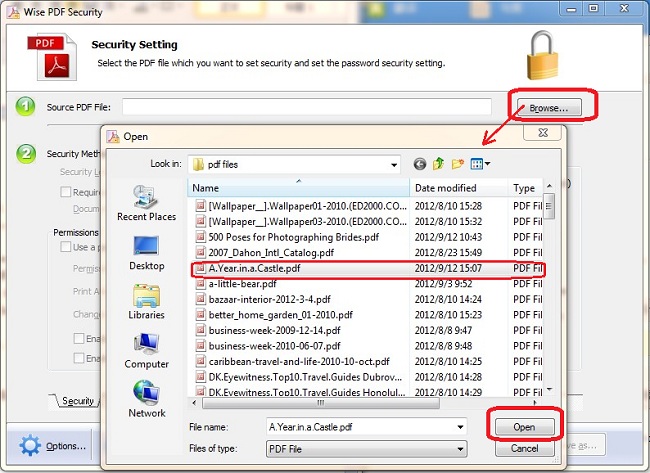
Task: Select file a-little-bear.pdf
Action: coord(243,284)
